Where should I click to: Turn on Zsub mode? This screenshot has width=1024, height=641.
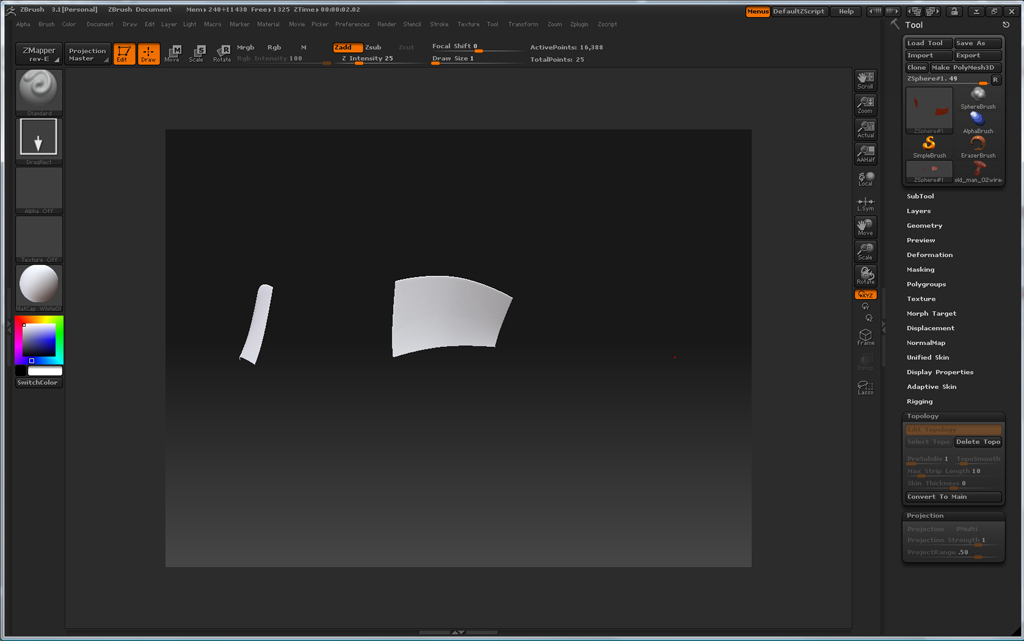click(373, 47)
